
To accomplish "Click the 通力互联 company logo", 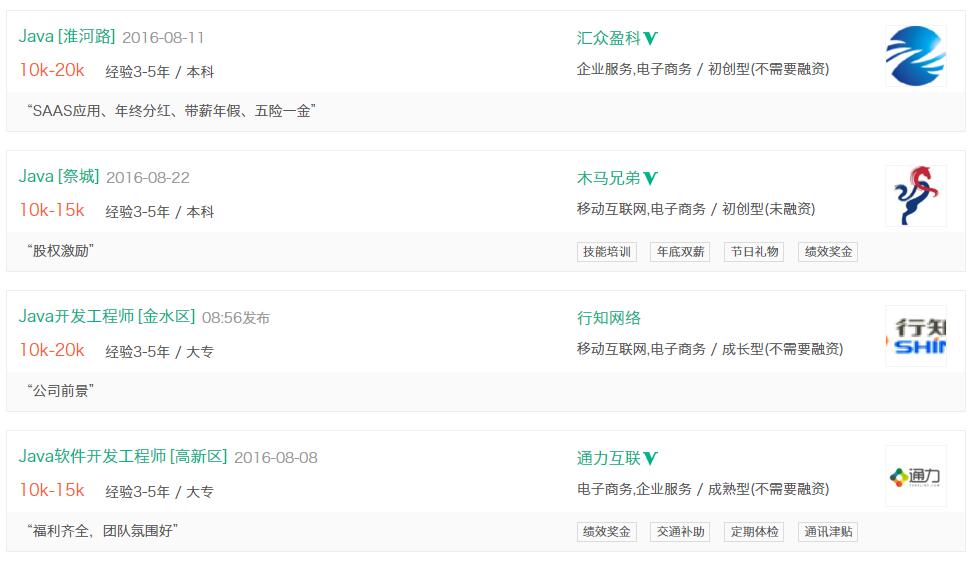I will point(915,476).
